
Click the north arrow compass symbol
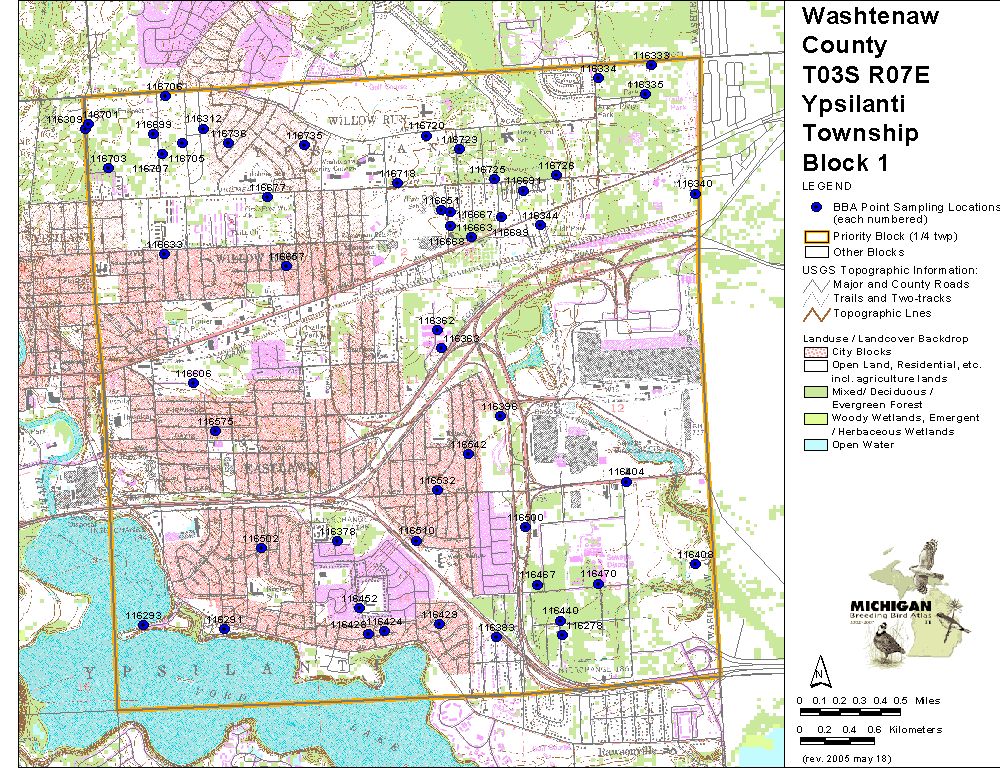819,669
